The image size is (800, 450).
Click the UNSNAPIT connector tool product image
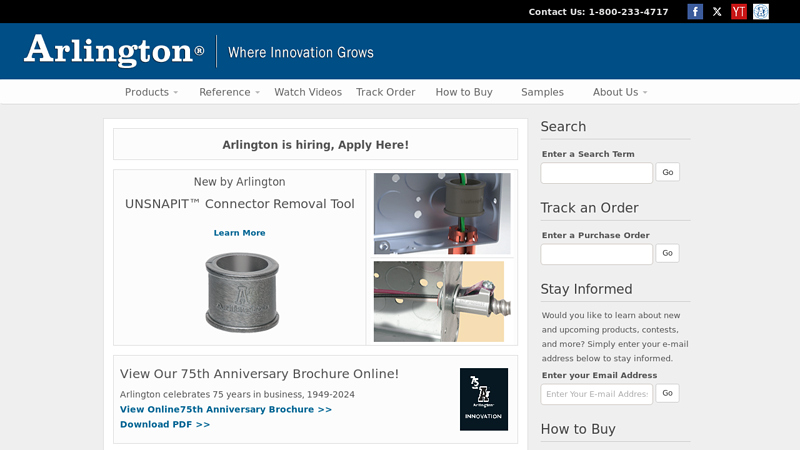point(242,293)
